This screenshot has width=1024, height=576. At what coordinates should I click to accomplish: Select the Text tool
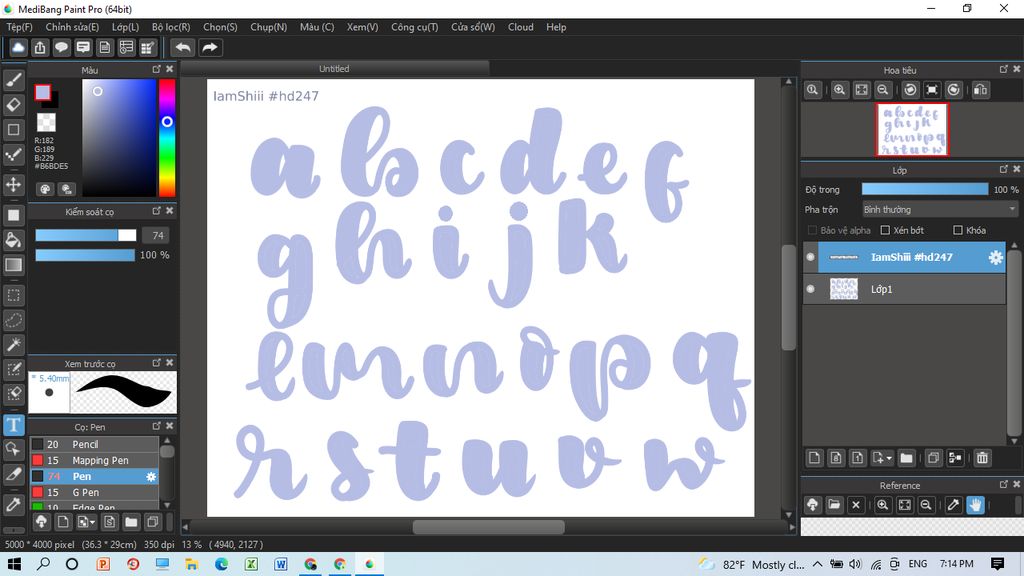point(14,425)
